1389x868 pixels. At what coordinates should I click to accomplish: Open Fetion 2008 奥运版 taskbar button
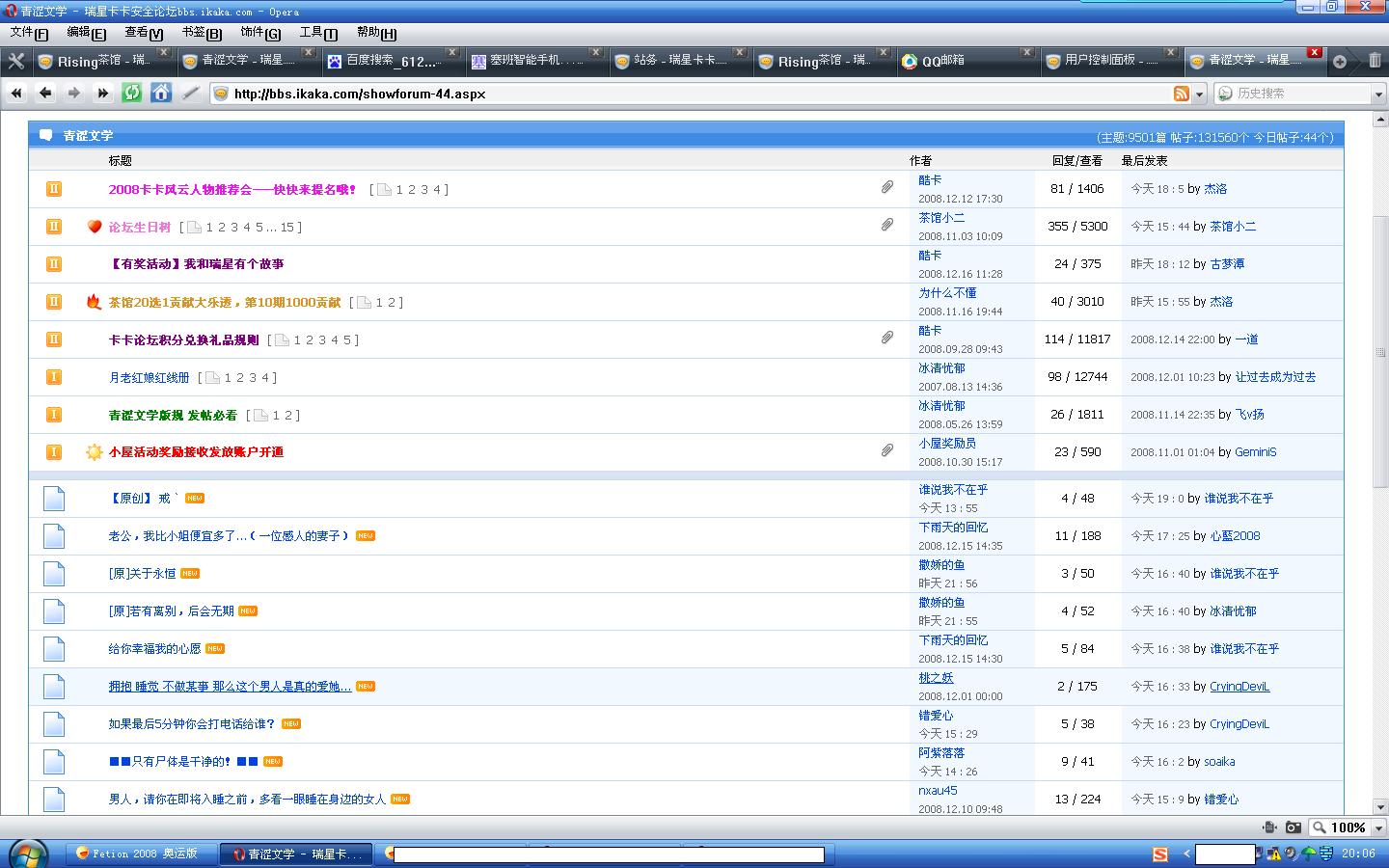[143, 854]
